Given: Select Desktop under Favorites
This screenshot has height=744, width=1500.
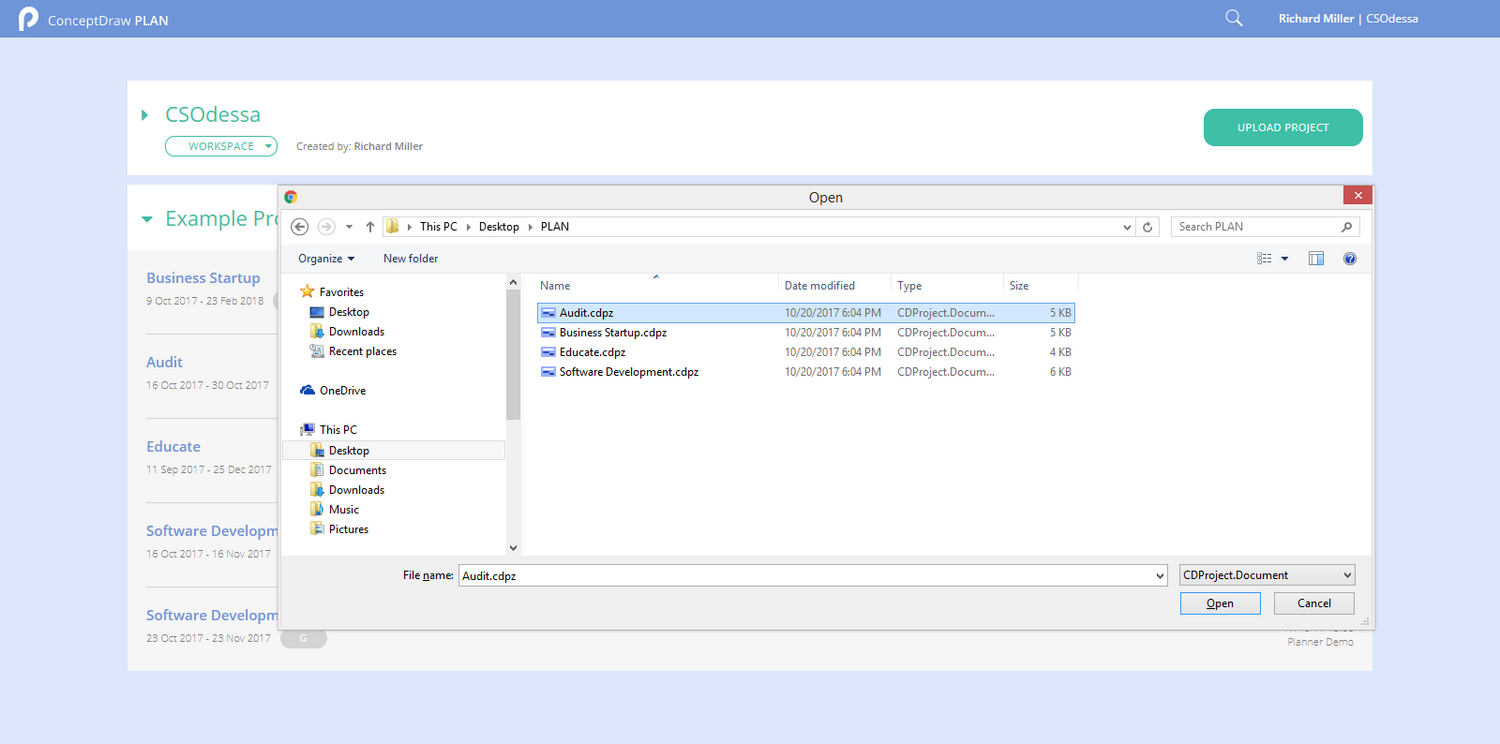Looking at the screenshot, I should 349,312.
